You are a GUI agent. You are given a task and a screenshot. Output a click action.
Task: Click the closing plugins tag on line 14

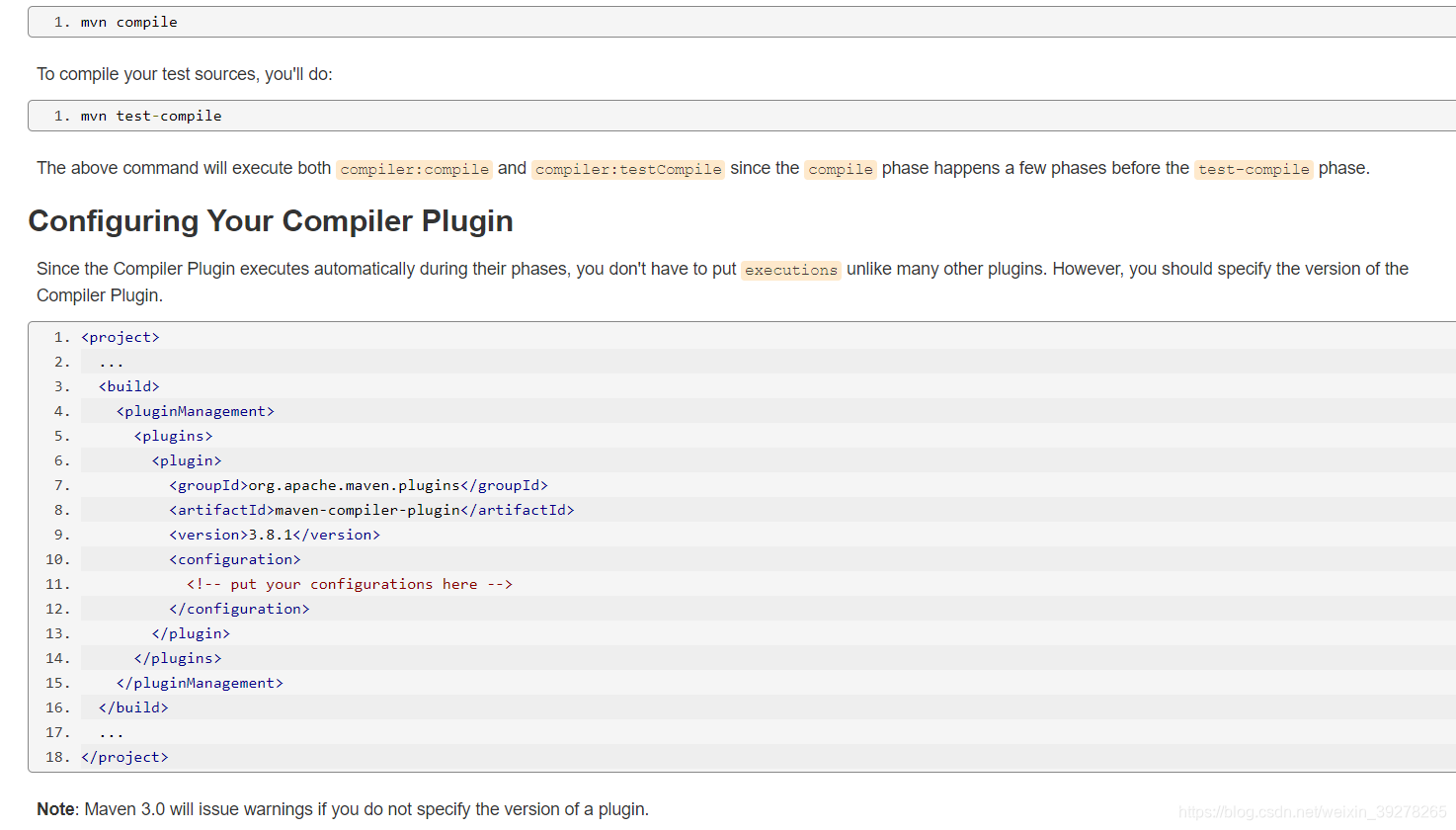point(178,657)
